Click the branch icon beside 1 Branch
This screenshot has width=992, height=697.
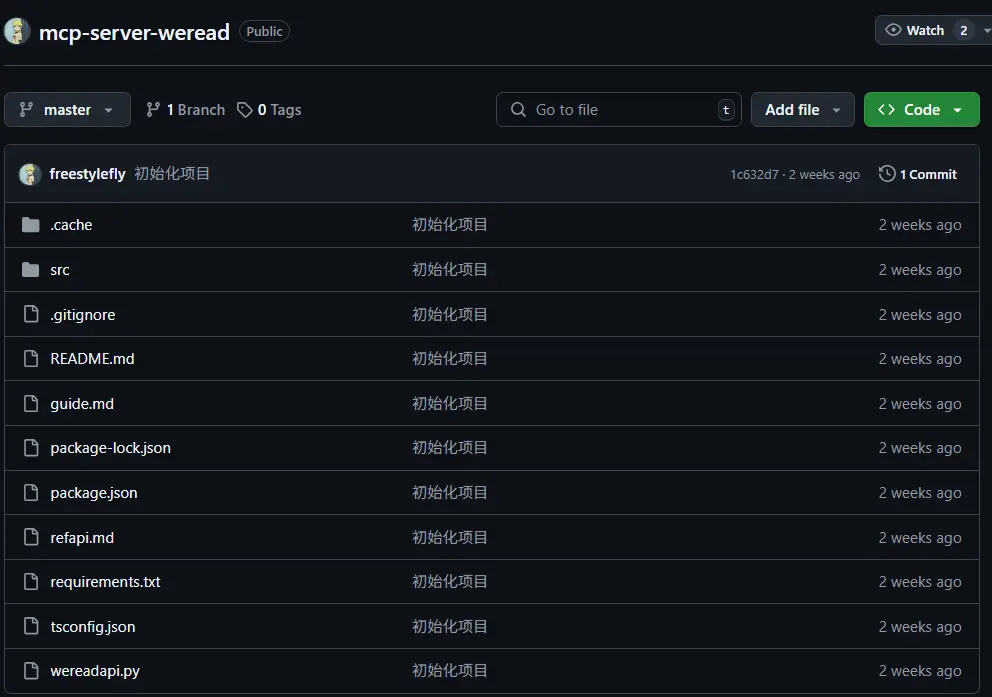tap(153, 110)
